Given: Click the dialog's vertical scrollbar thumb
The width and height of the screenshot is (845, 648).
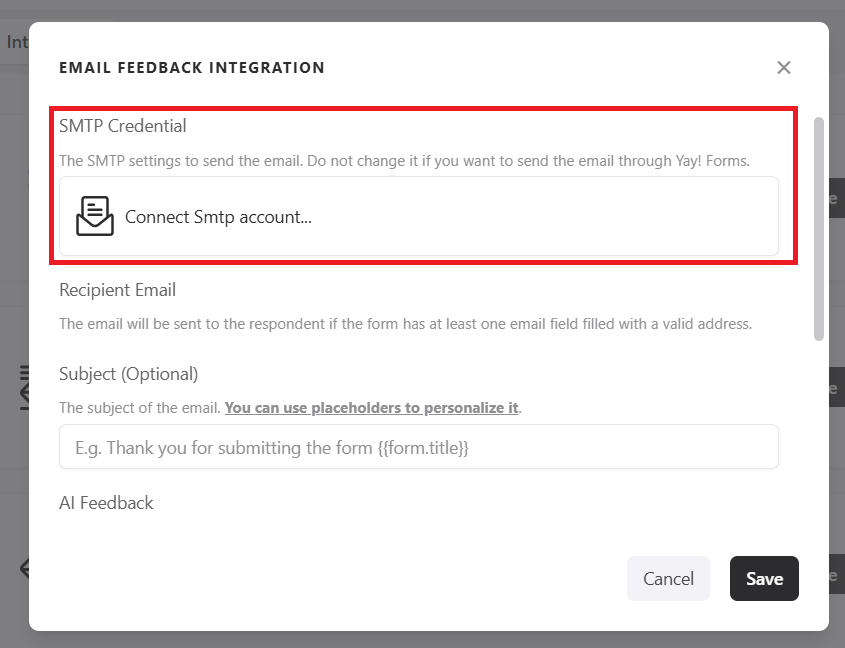Looking at the screenshot, I should coord(819,228).
